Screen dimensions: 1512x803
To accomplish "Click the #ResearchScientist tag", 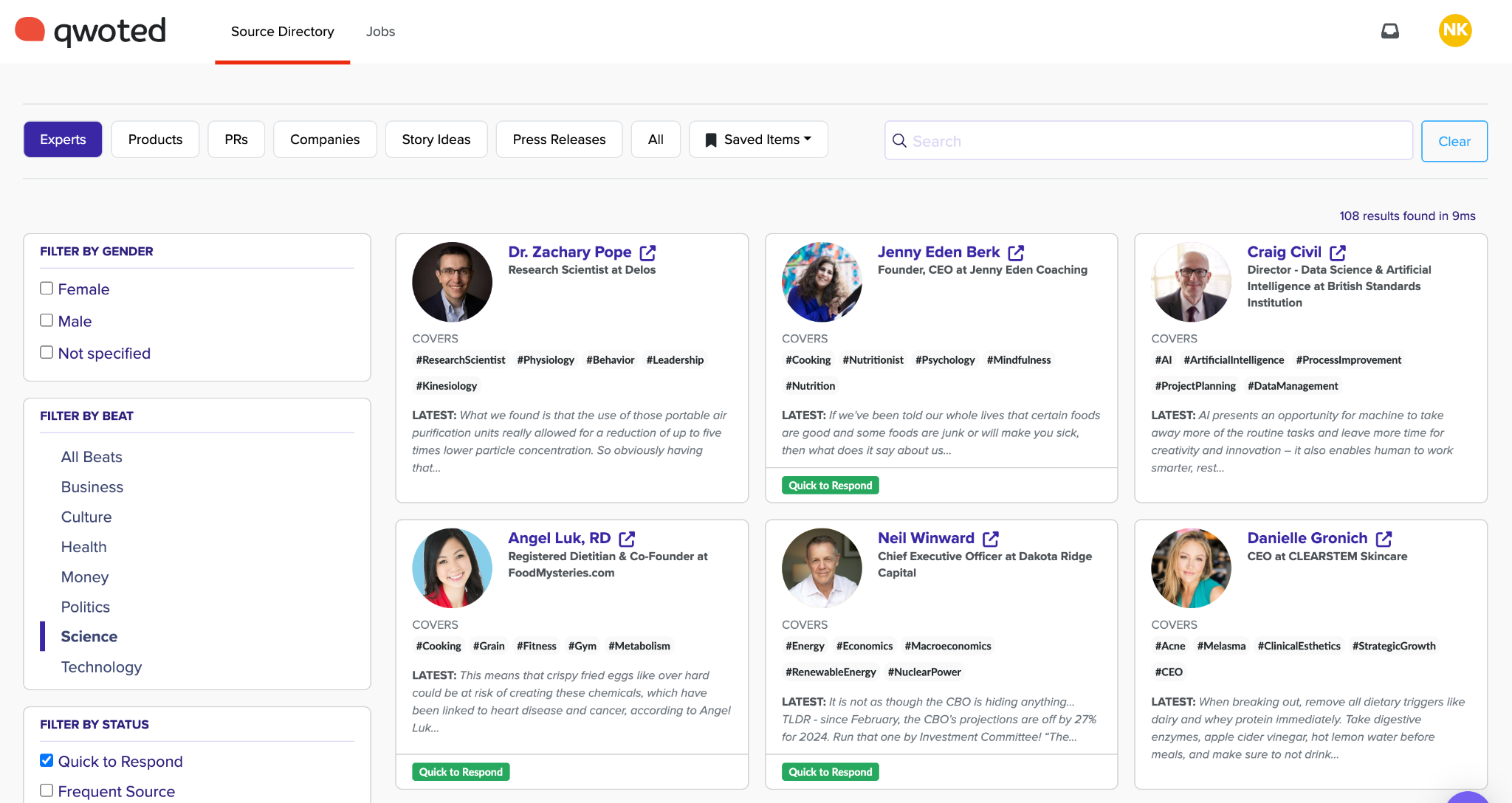I will click(461, 360).
